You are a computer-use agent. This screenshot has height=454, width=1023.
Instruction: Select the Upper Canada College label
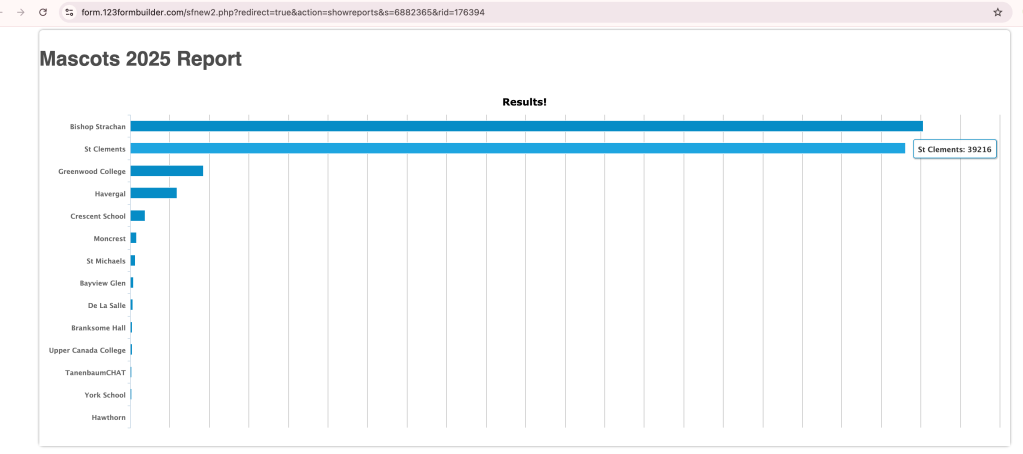click(87, 350)
